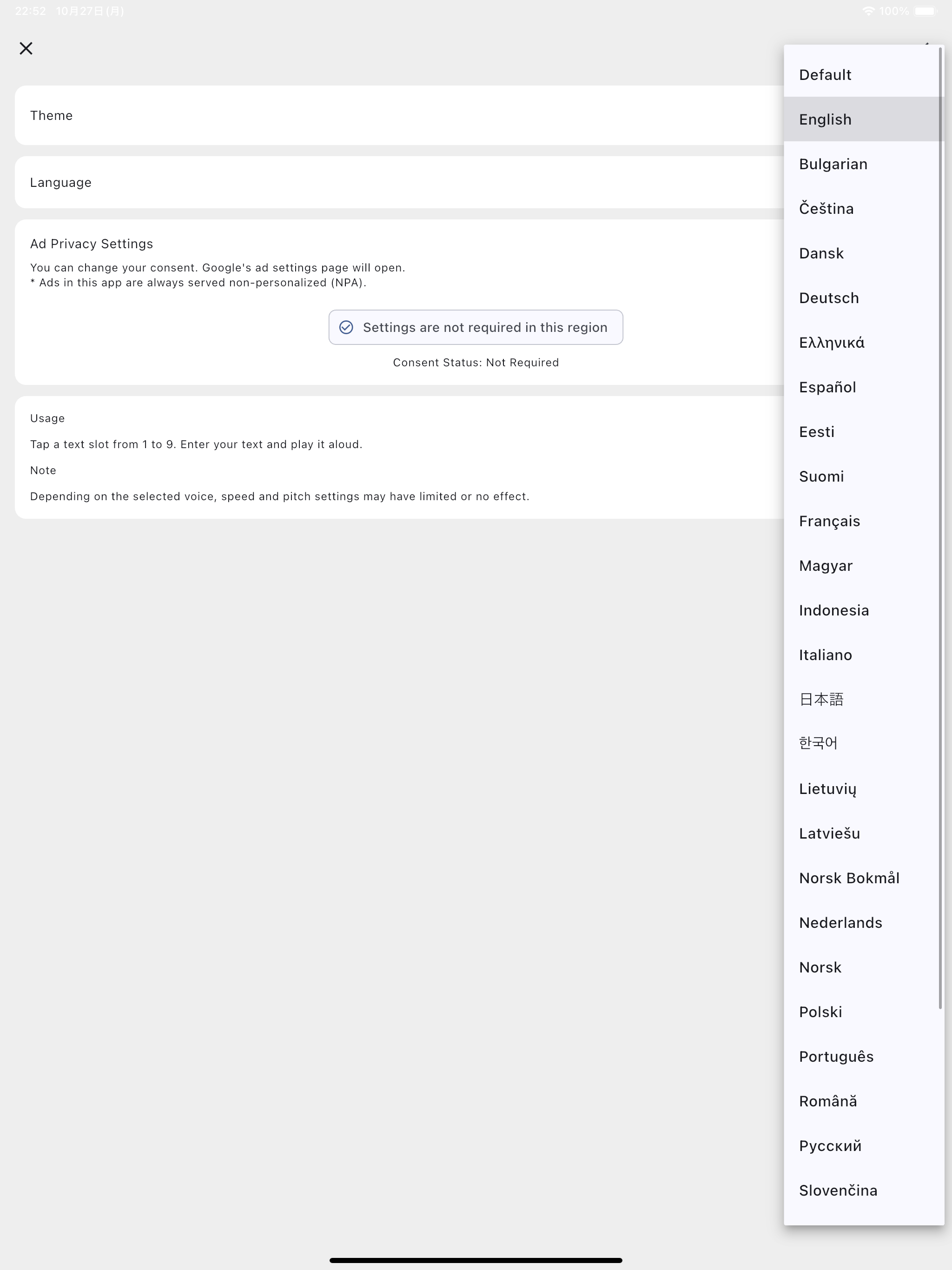Select Deutsch language
952x1270 pixels.
point(864,298)
